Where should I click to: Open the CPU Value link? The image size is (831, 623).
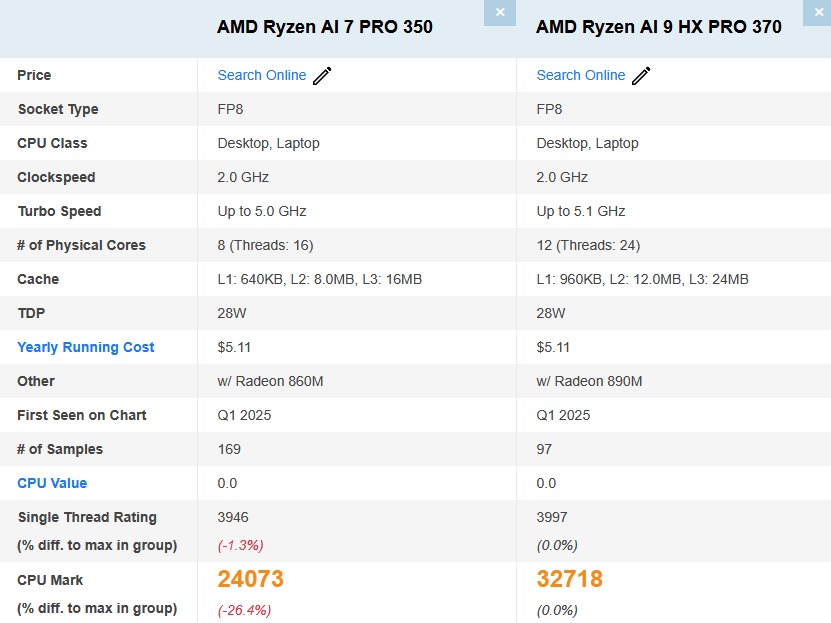point(52,483)
